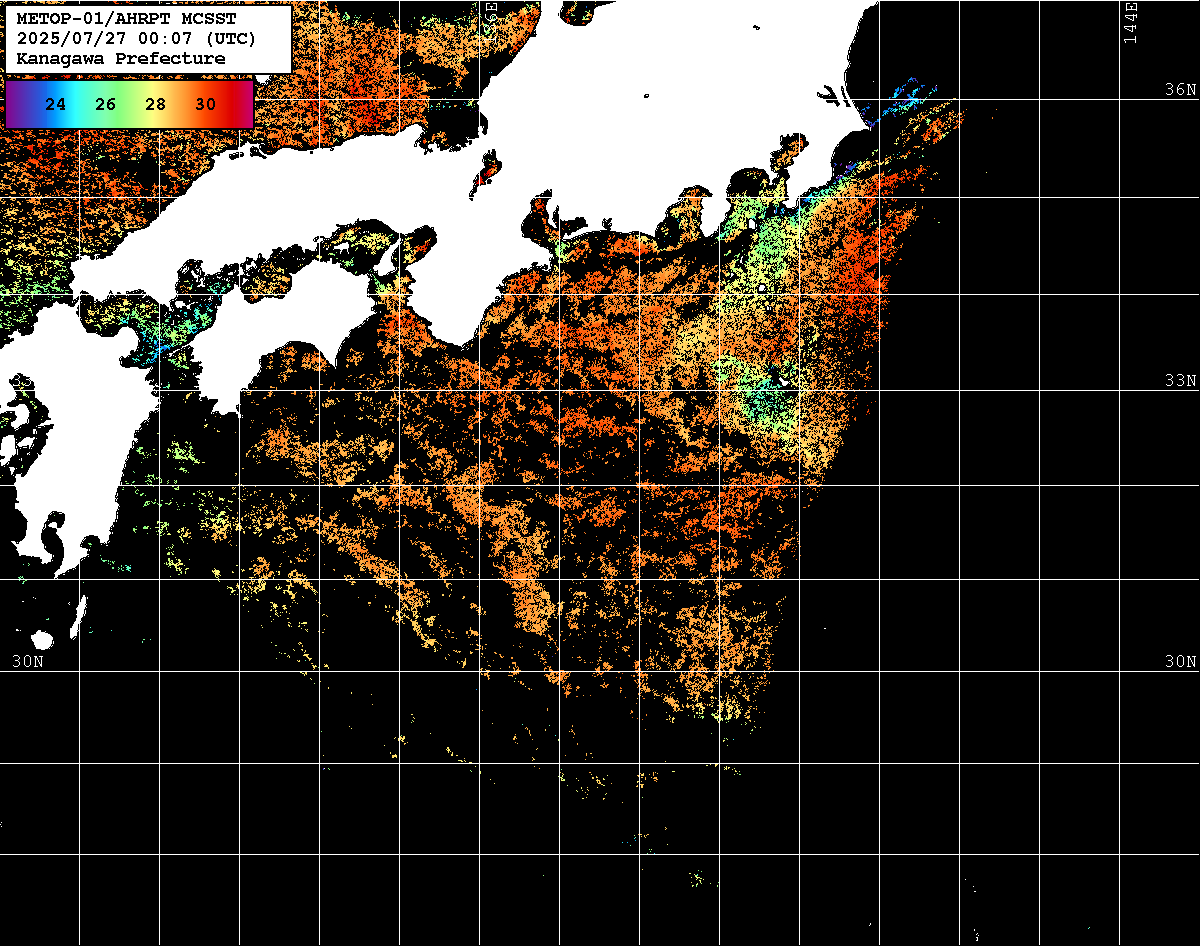Click the "30N" latitude label on the right edge
1200x946 pixels.
click(x=1180, y=661)
